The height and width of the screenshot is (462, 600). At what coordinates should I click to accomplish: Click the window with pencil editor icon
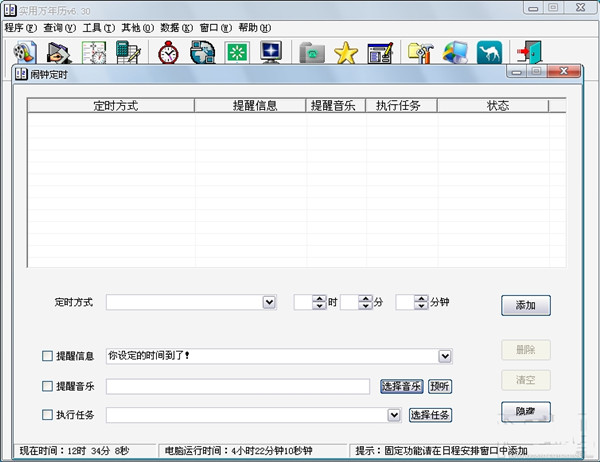[x=380, y=52]
